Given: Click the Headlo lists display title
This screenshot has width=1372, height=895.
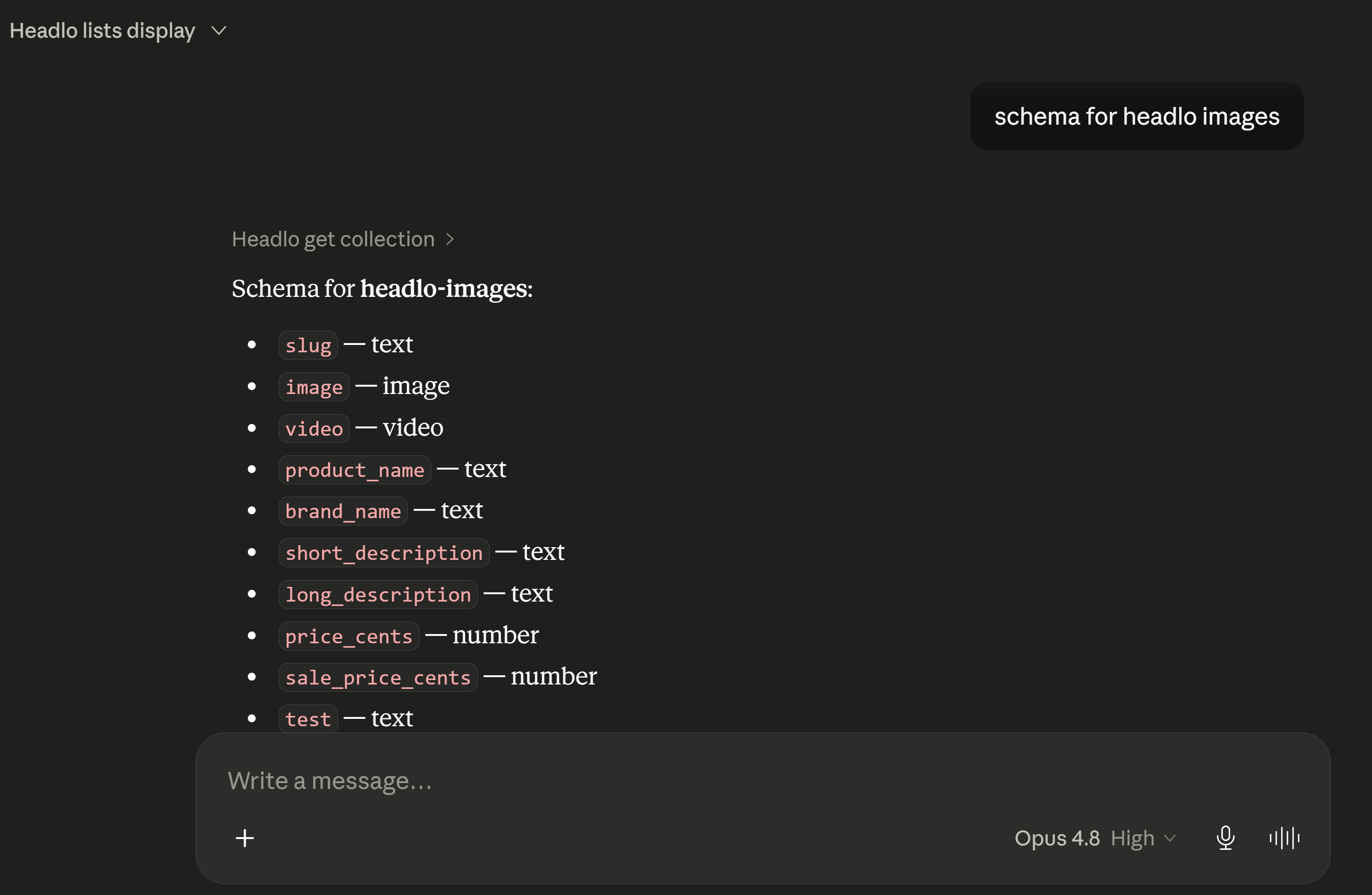Looking at the screenshot, I should pos(103,30).
